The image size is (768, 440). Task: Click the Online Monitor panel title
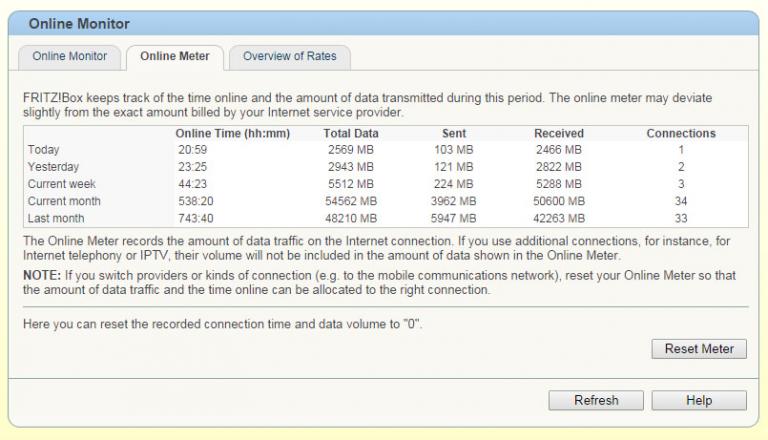click(x=79, y=23)
